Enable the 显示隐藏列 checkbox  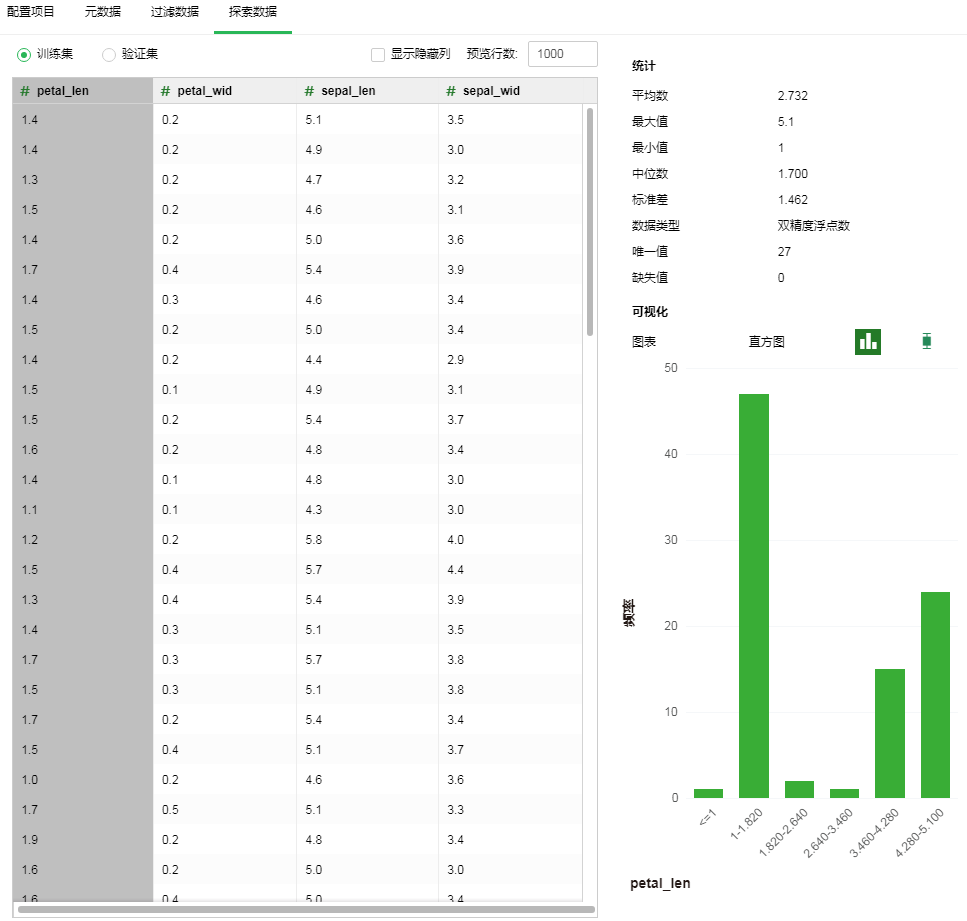pyautogui.click(x=378, y=54)
